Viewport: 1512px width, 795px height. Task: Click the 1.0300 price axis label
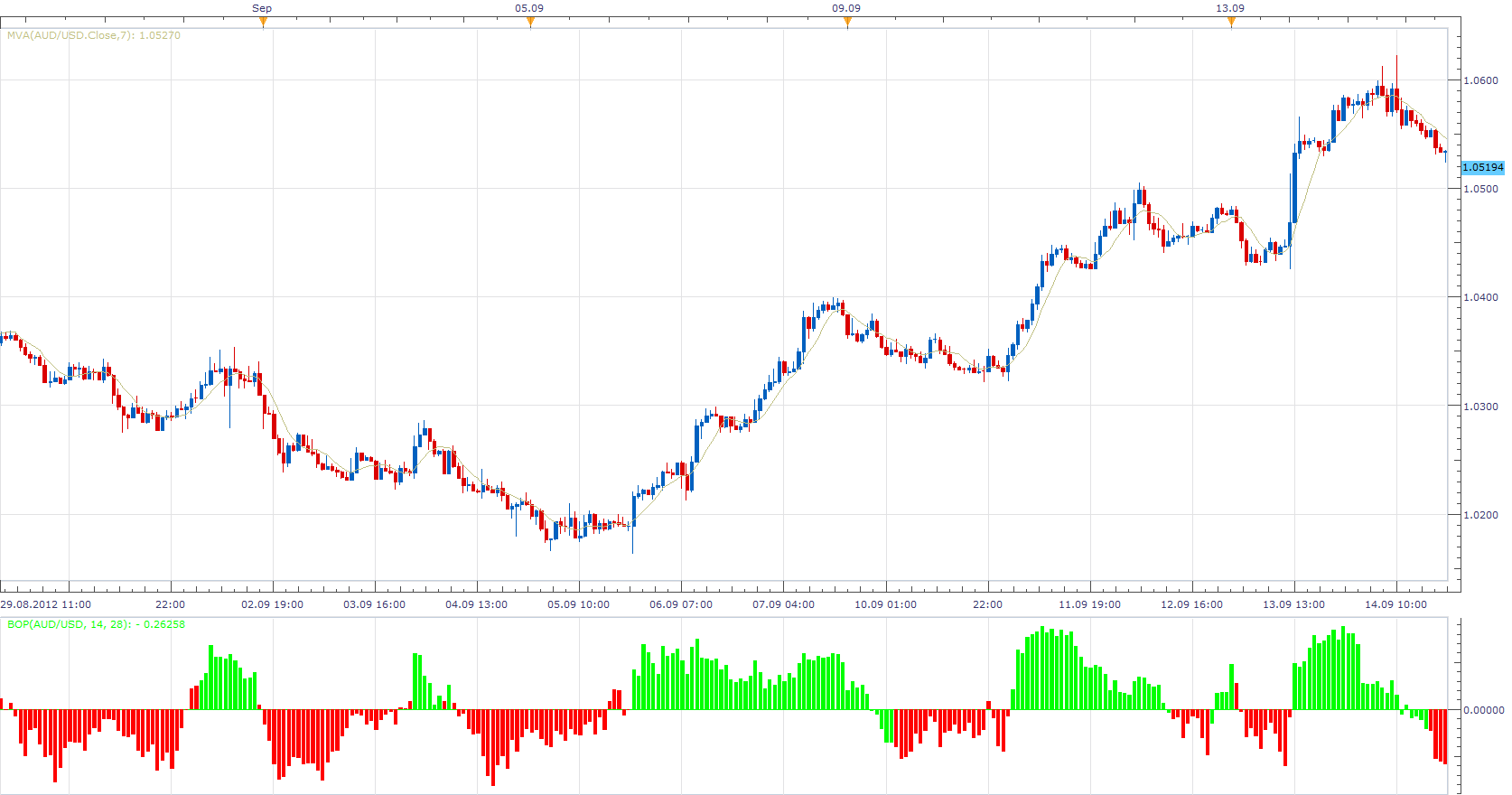click(x=1480, y=407)
